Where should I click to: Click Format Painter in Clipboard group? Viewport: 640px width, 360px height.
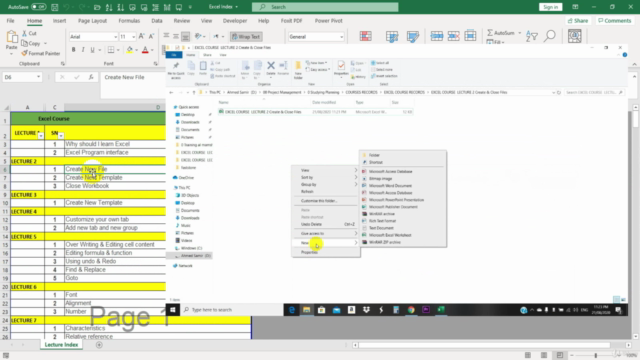[41, 53]
